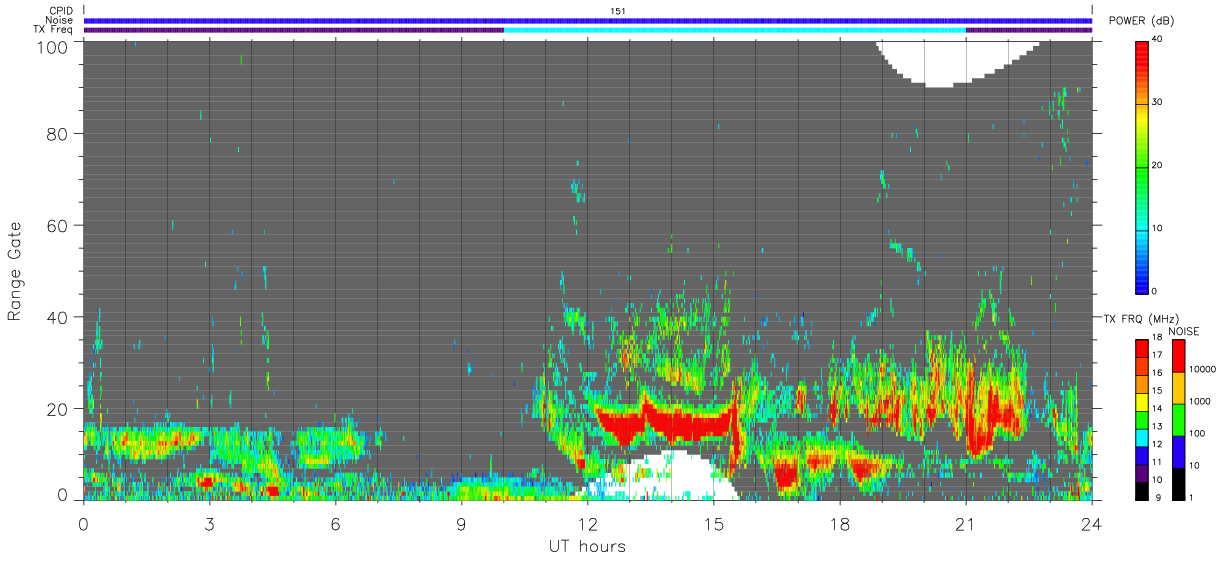
Task: Click the 14 tick on the TX FRQ scale
Action: point(1157,409)
